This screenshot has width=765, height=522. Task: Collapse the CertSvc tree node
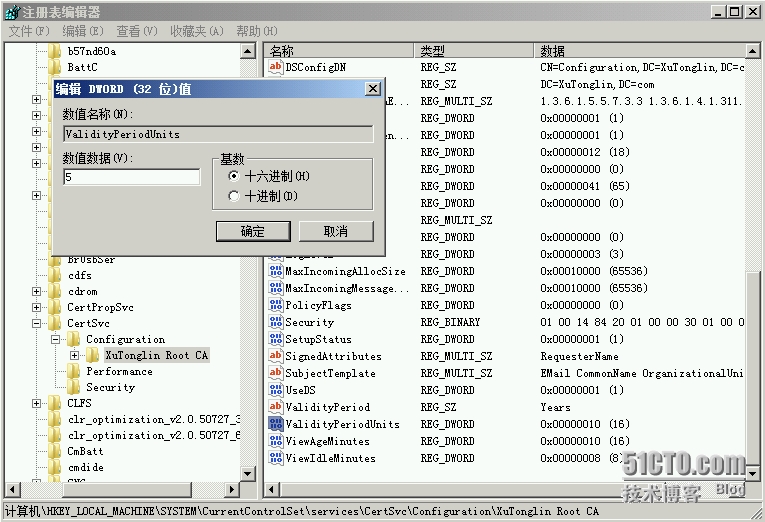(36, 323)
